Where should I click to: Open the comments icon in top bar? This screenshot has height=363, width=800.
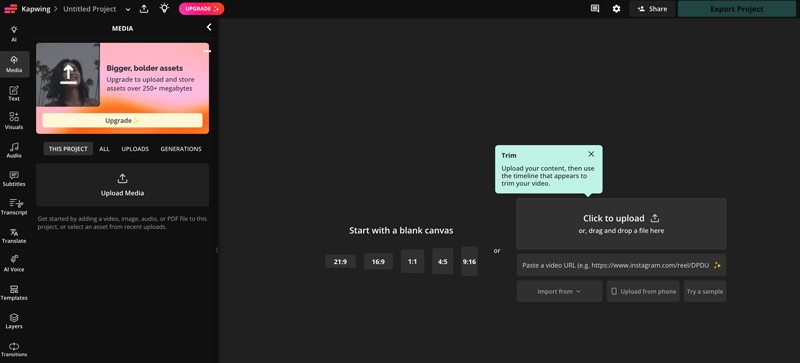[x=595, y=9]
